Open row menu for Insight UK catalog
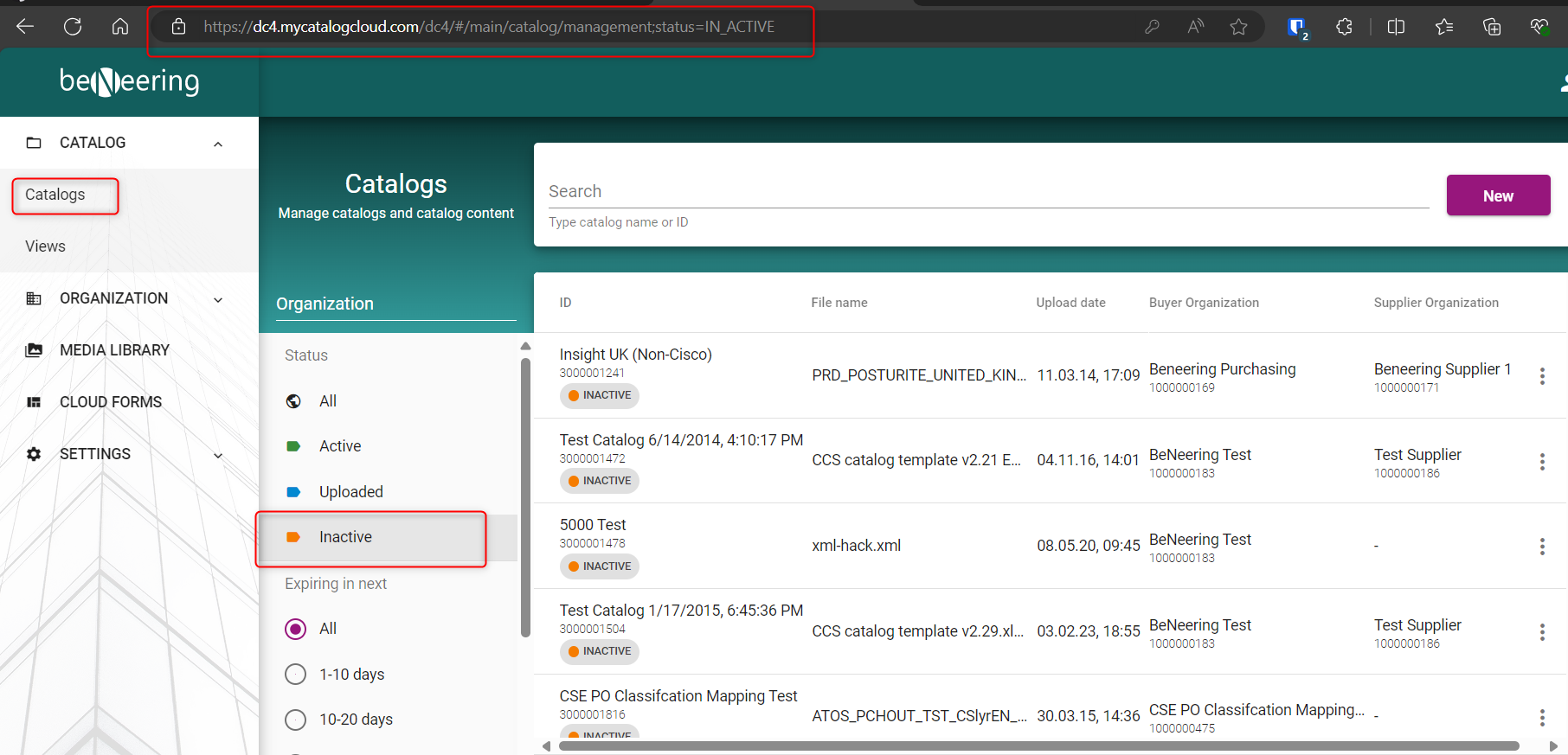The width and height of the screenshot is (1568, 755). click(1541, 375)
